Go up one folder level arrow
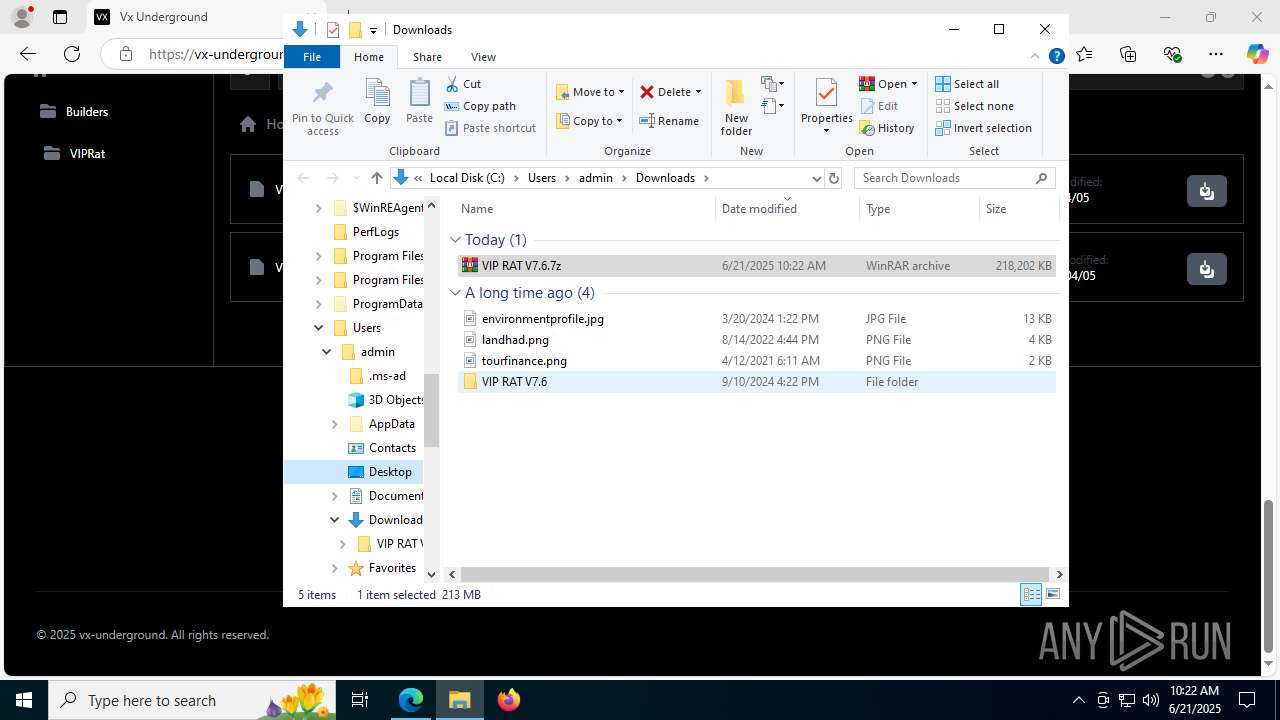Viewport: 1280px width, 720px height. pos(377,178)
